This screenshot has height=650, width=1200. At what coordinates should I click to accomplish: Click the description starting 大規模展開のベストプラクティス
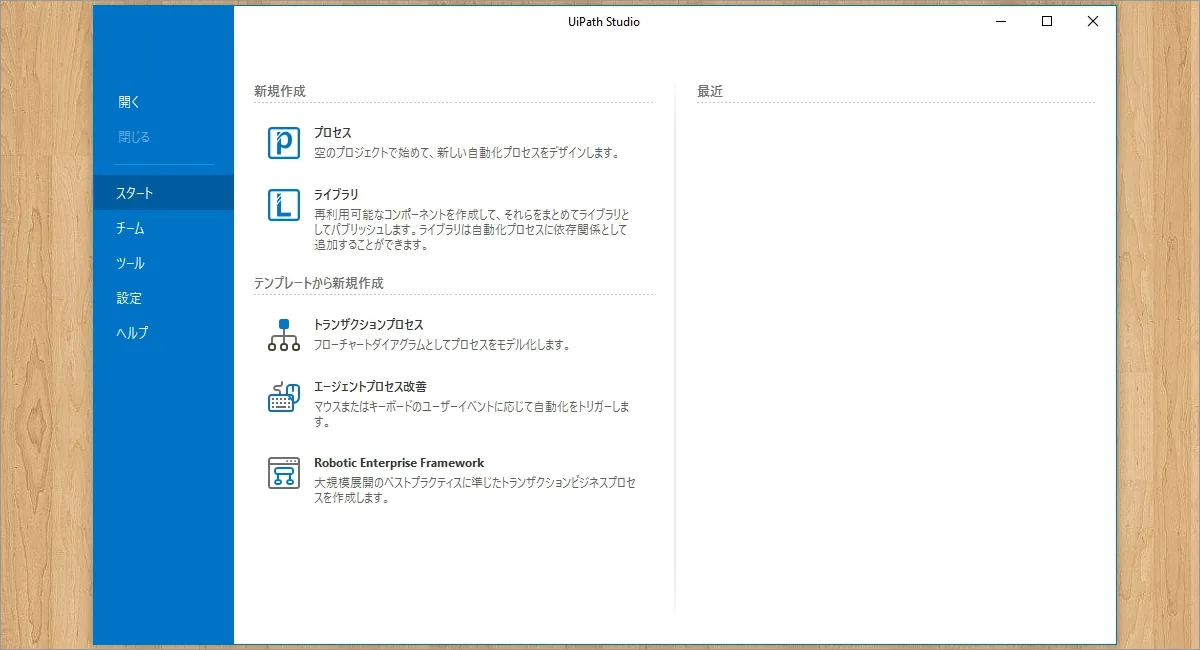[x=475, y=490]
